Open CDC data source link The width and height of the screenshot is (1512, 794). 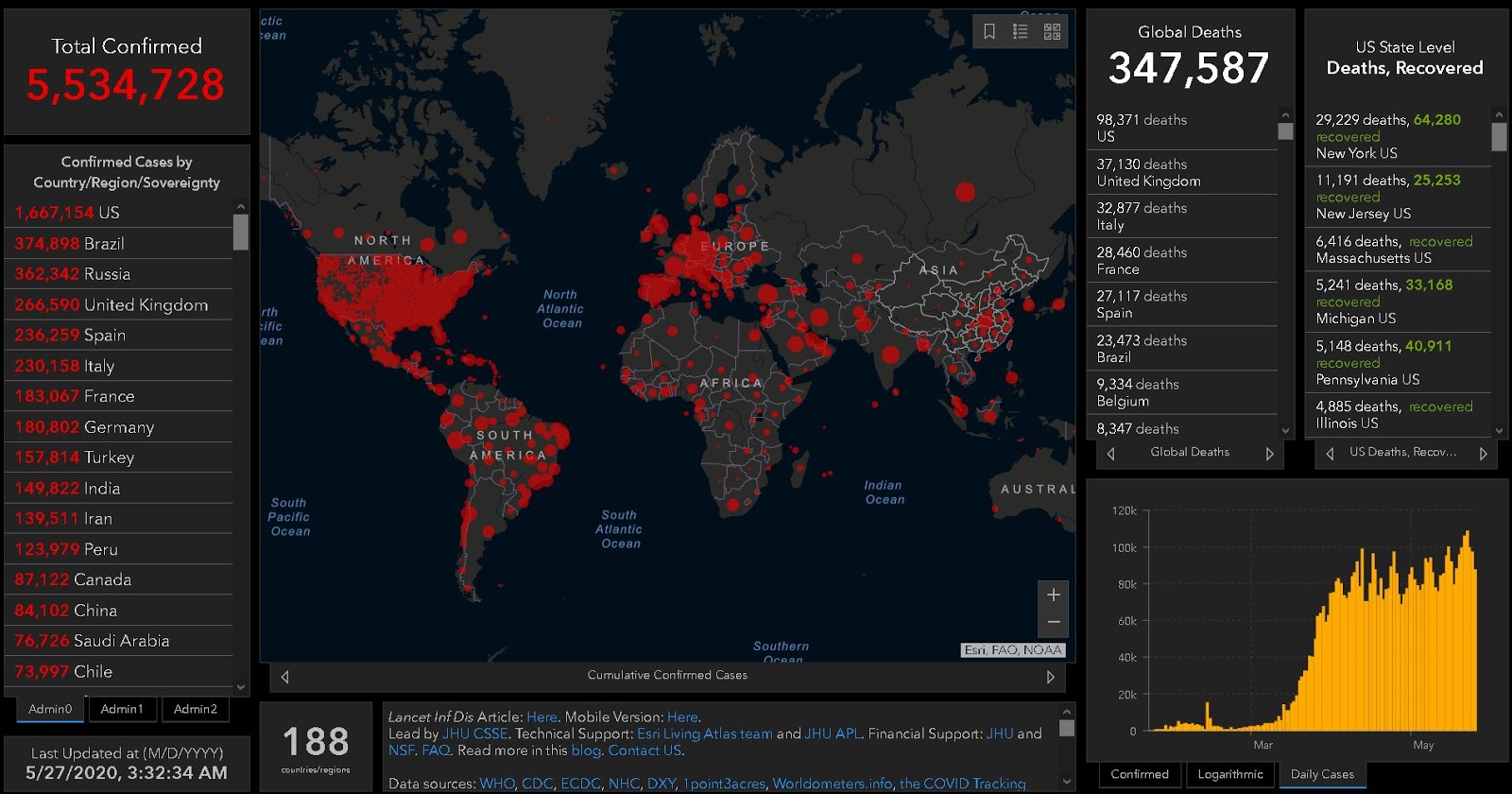(538, 784)
